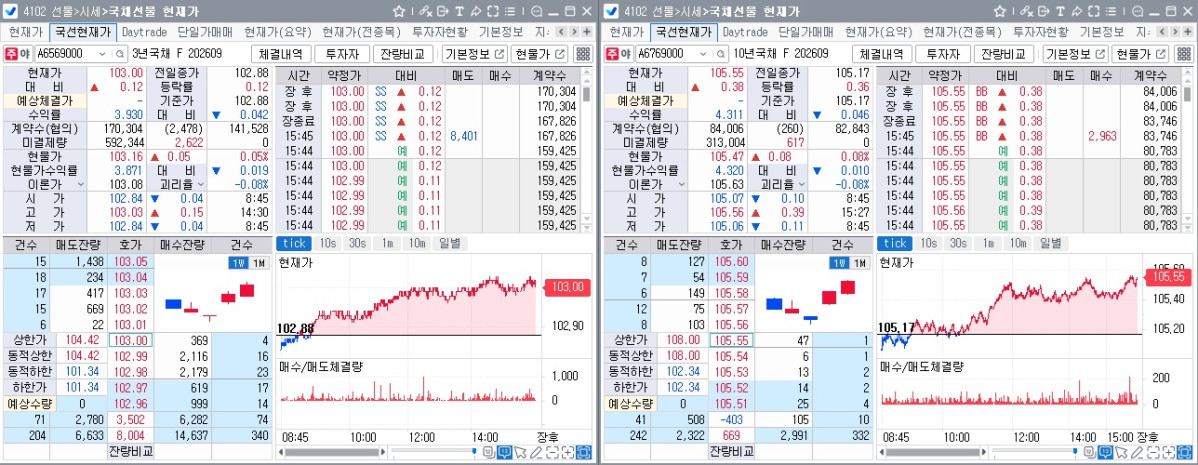Click crosshair tooltip icon under left chart
This screenshot has height=465, width=1198.
(x=505, y=452)
